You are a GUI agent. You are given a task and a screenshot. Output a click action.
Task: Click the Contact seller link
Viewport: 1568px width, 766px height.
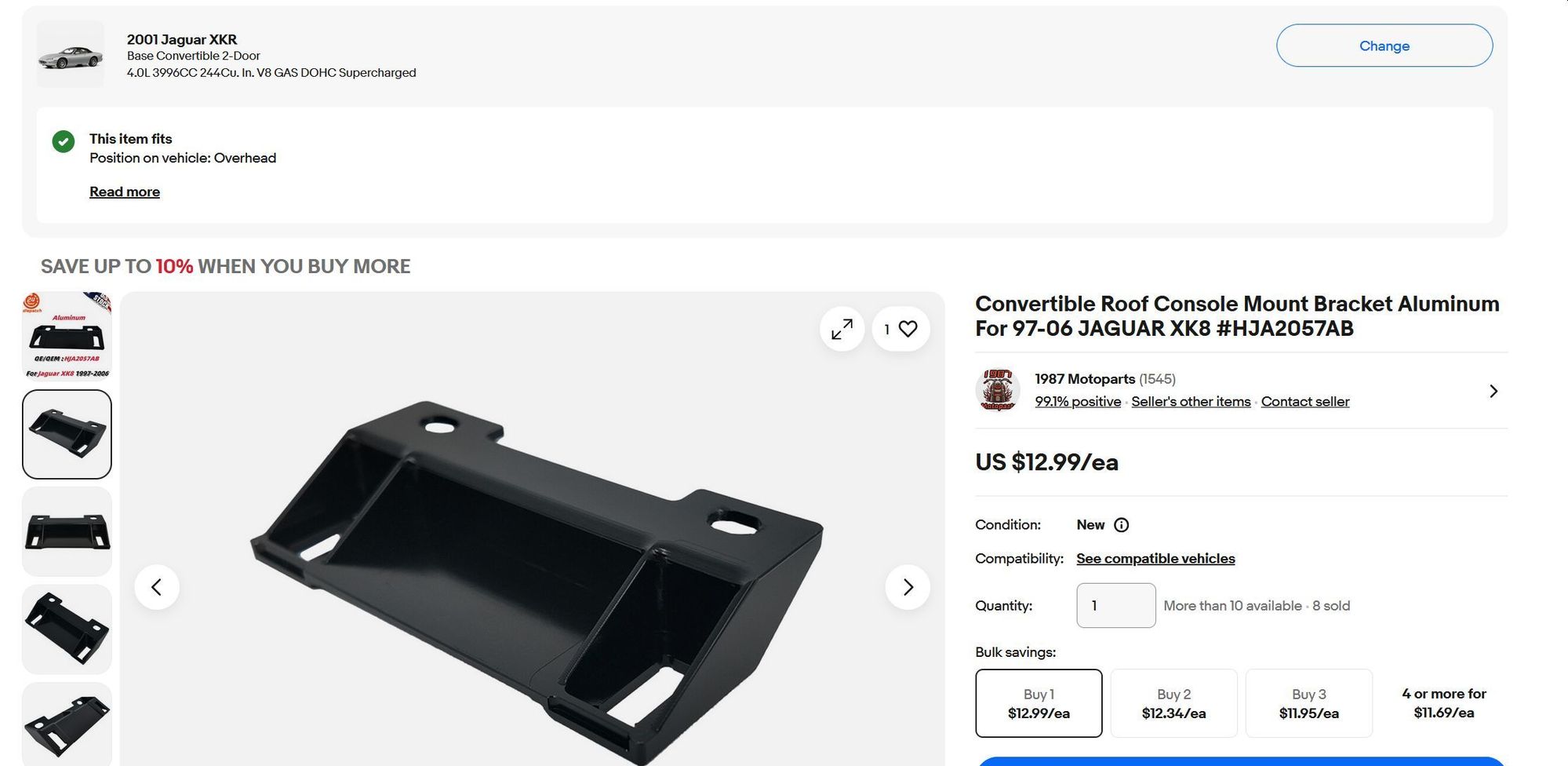pos(1305,402)
